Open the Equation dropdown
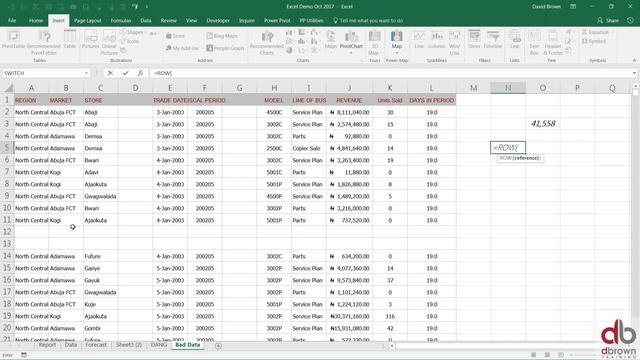 598,32
